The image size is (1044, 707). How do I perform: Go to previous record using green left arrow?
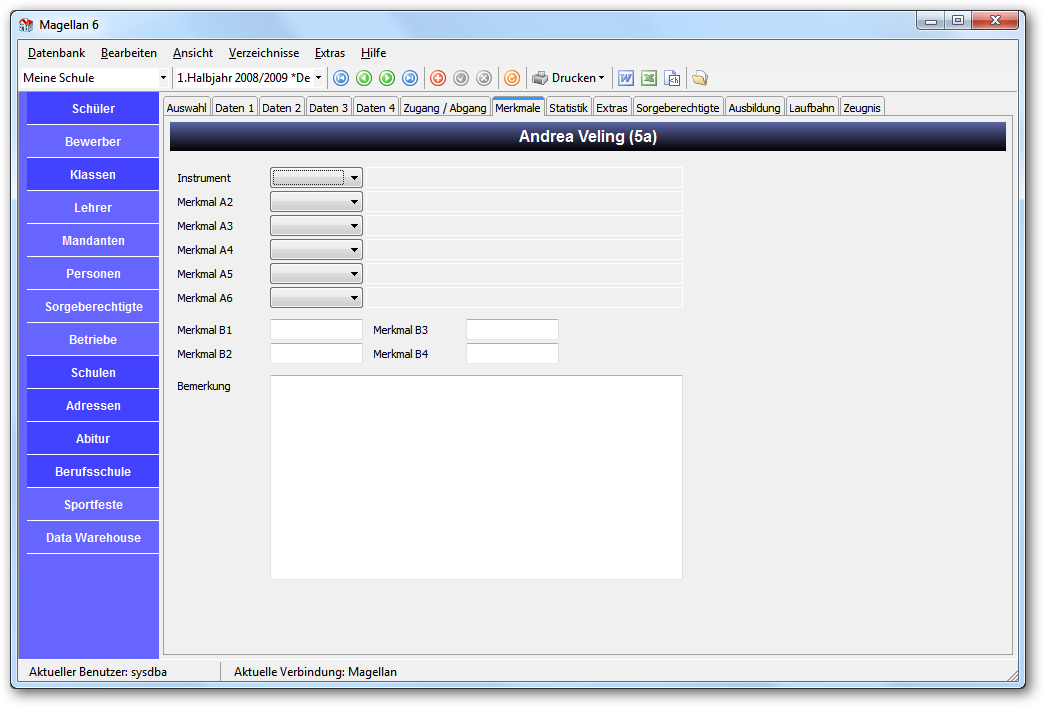click(x=364, y=78)
